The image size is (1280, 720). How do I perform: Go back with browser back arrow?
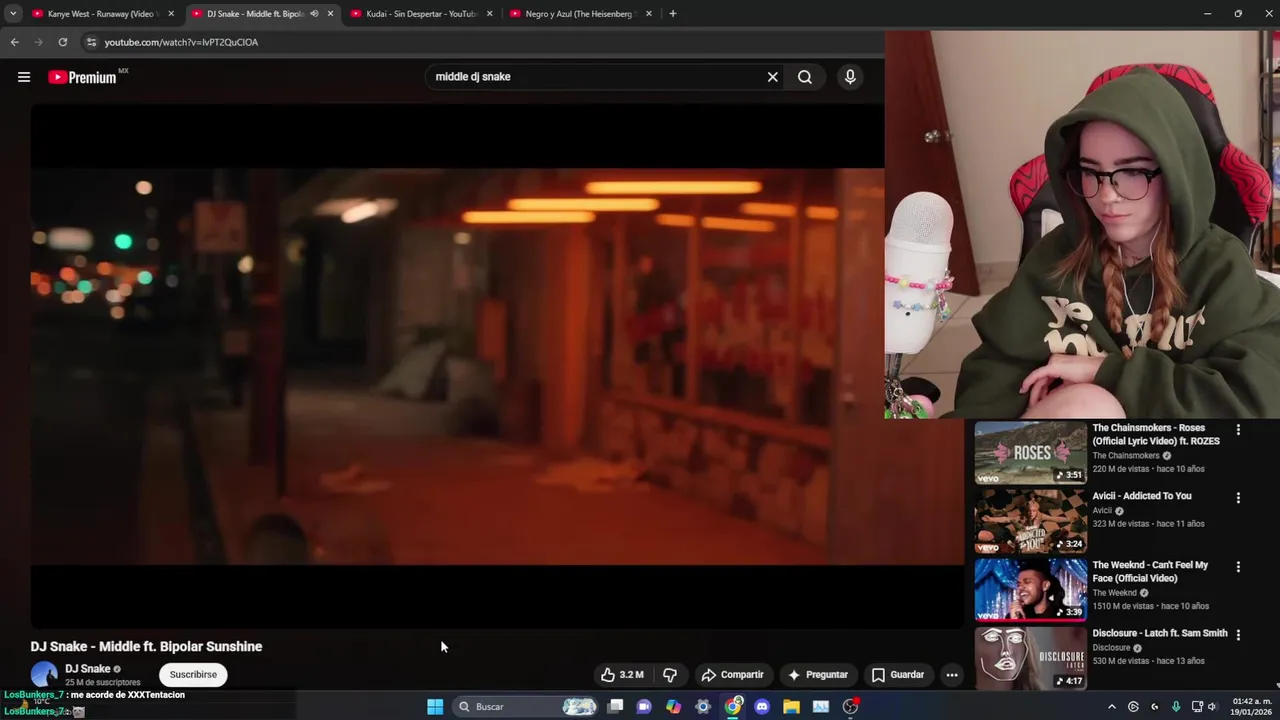click(x=14, y=42)
